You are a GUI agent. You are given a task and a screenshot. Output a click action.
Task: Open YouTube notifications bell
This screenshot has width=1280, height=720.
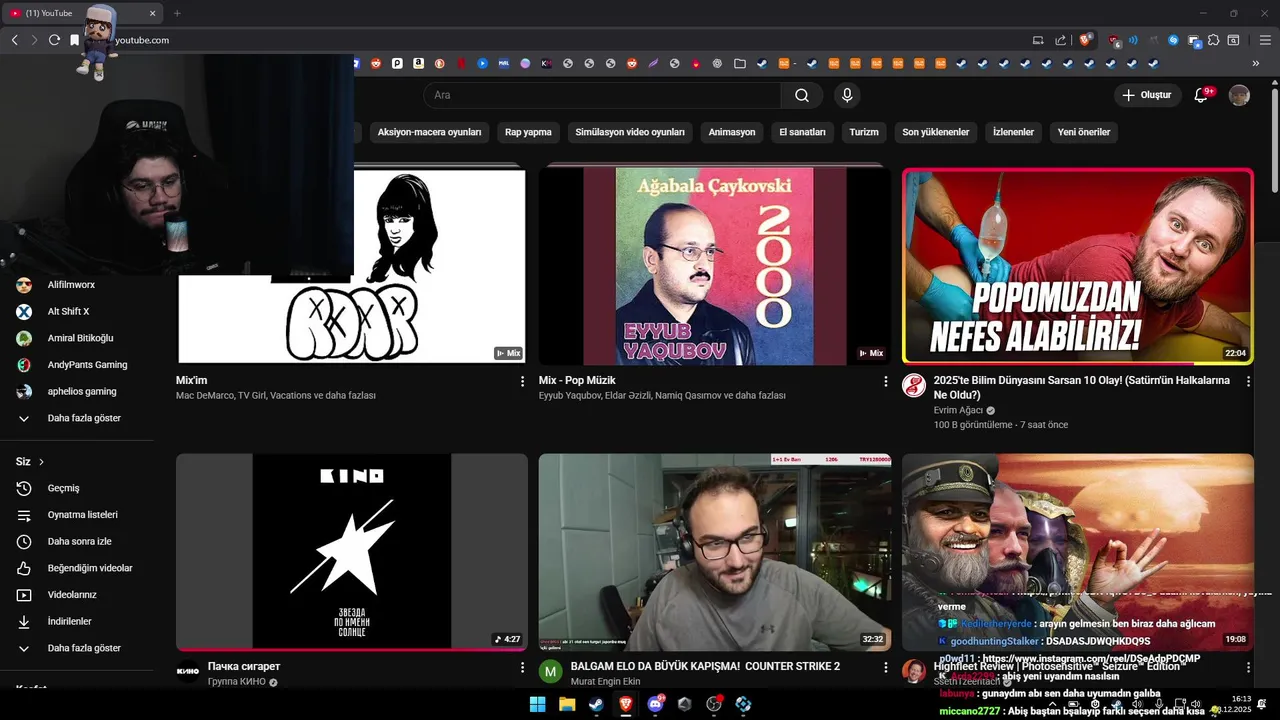click(x=1203, y=95)
